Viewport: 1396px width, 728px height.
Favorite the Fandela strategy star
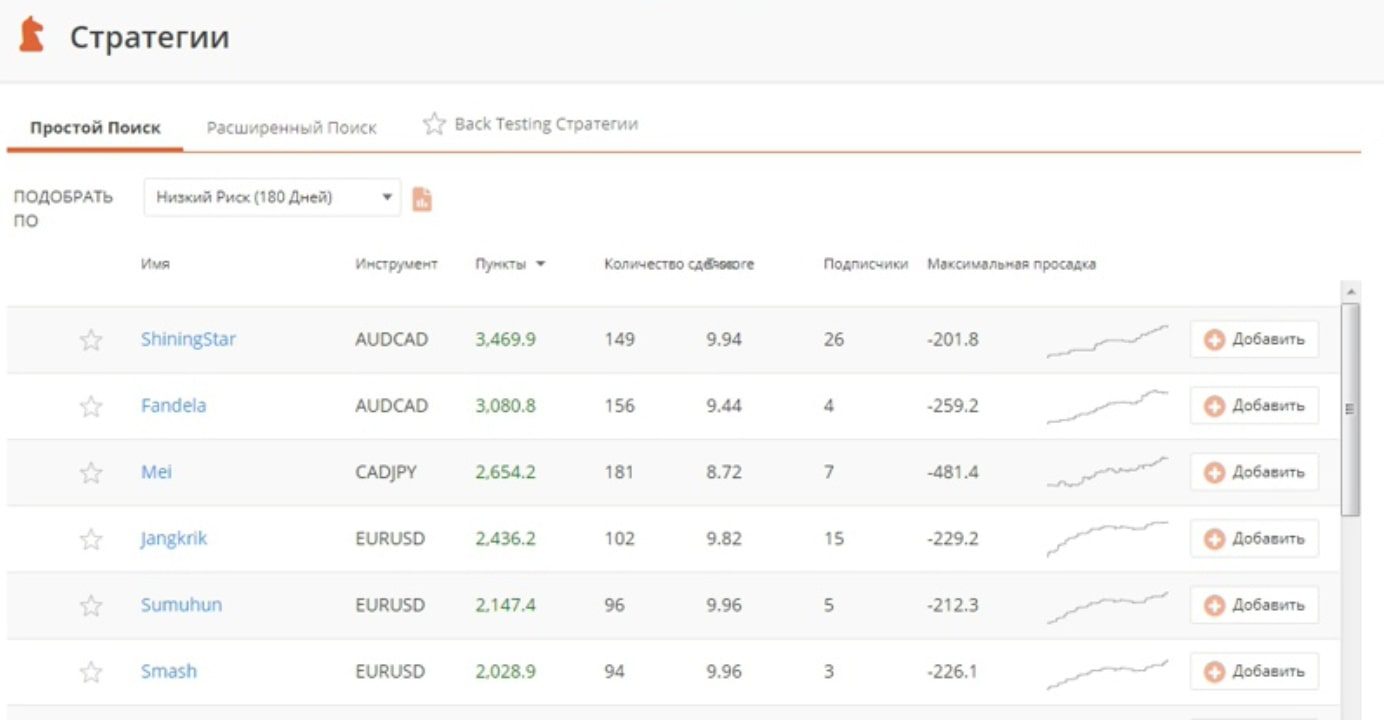[91, 406]
